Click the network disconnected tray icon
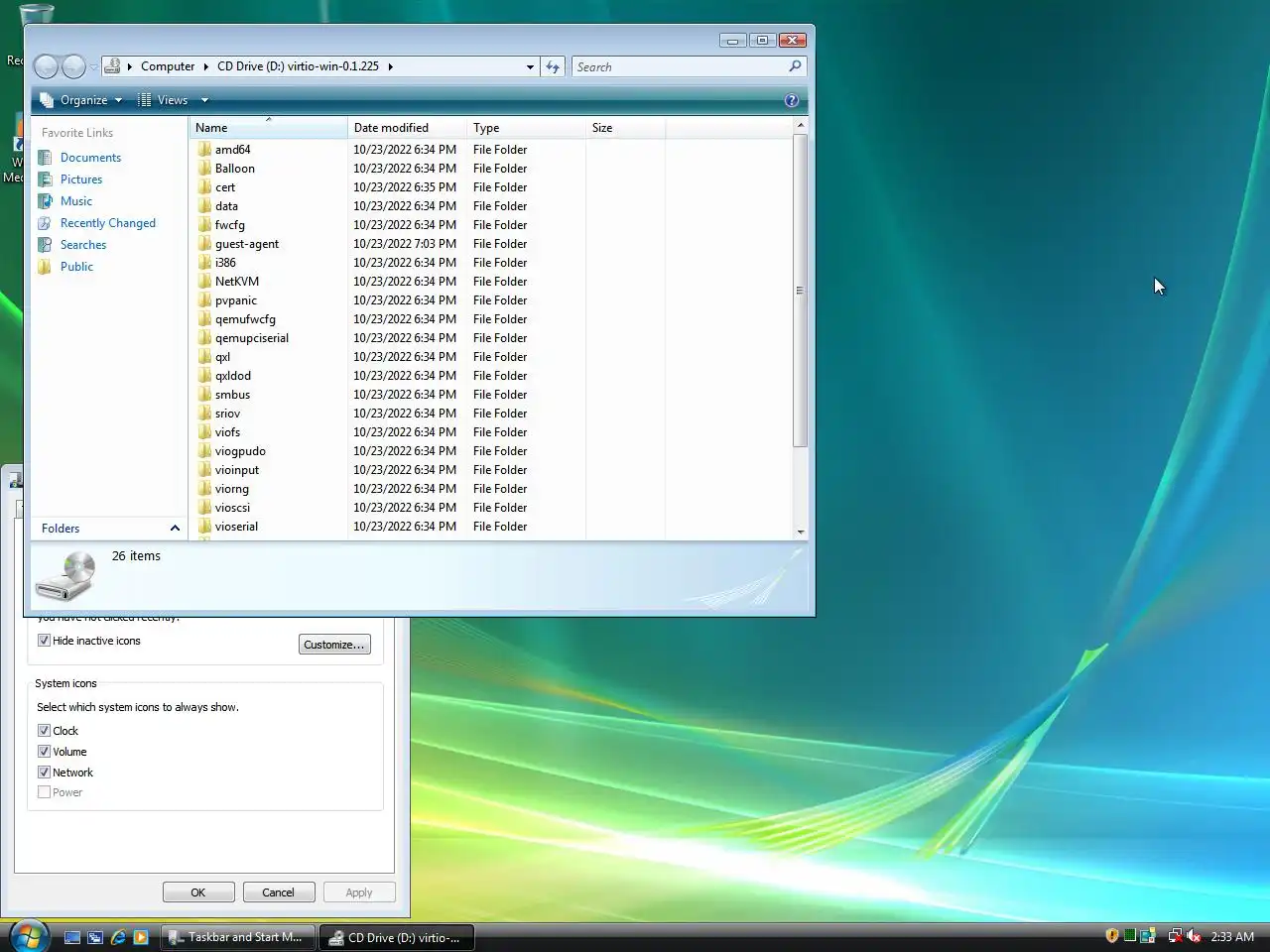Viewport: 1270px width, 952px height. point(1175,936)
